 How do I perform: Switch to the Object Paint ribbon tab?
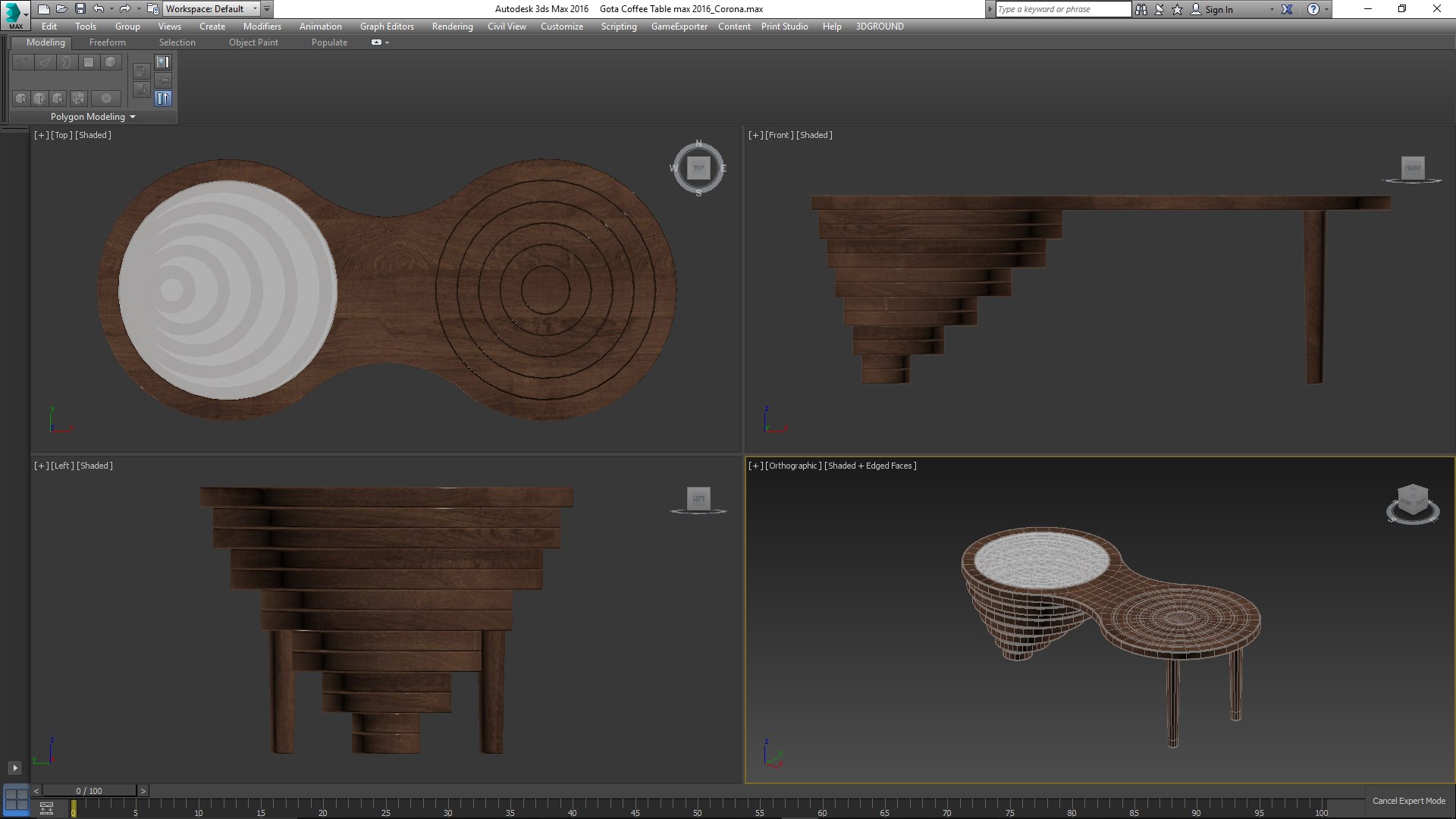pos(253,42)
